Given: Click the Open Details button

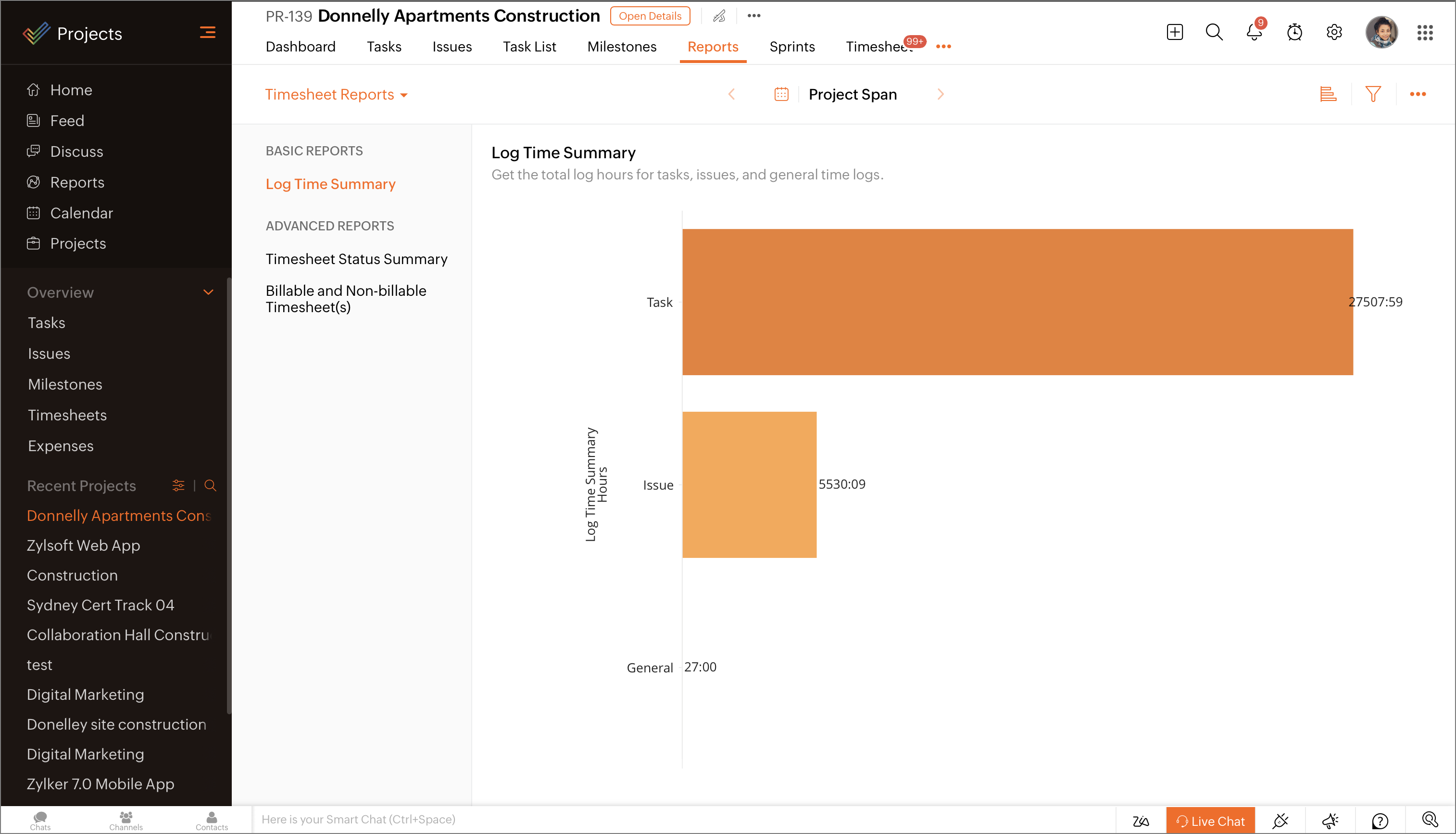Looking at the screenshot, I should tap(650, 16).
